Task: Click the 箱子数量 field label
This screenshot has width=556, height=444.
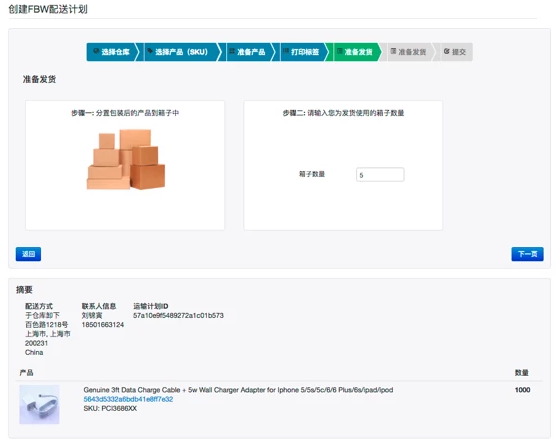Action: [x=312, y=174]
